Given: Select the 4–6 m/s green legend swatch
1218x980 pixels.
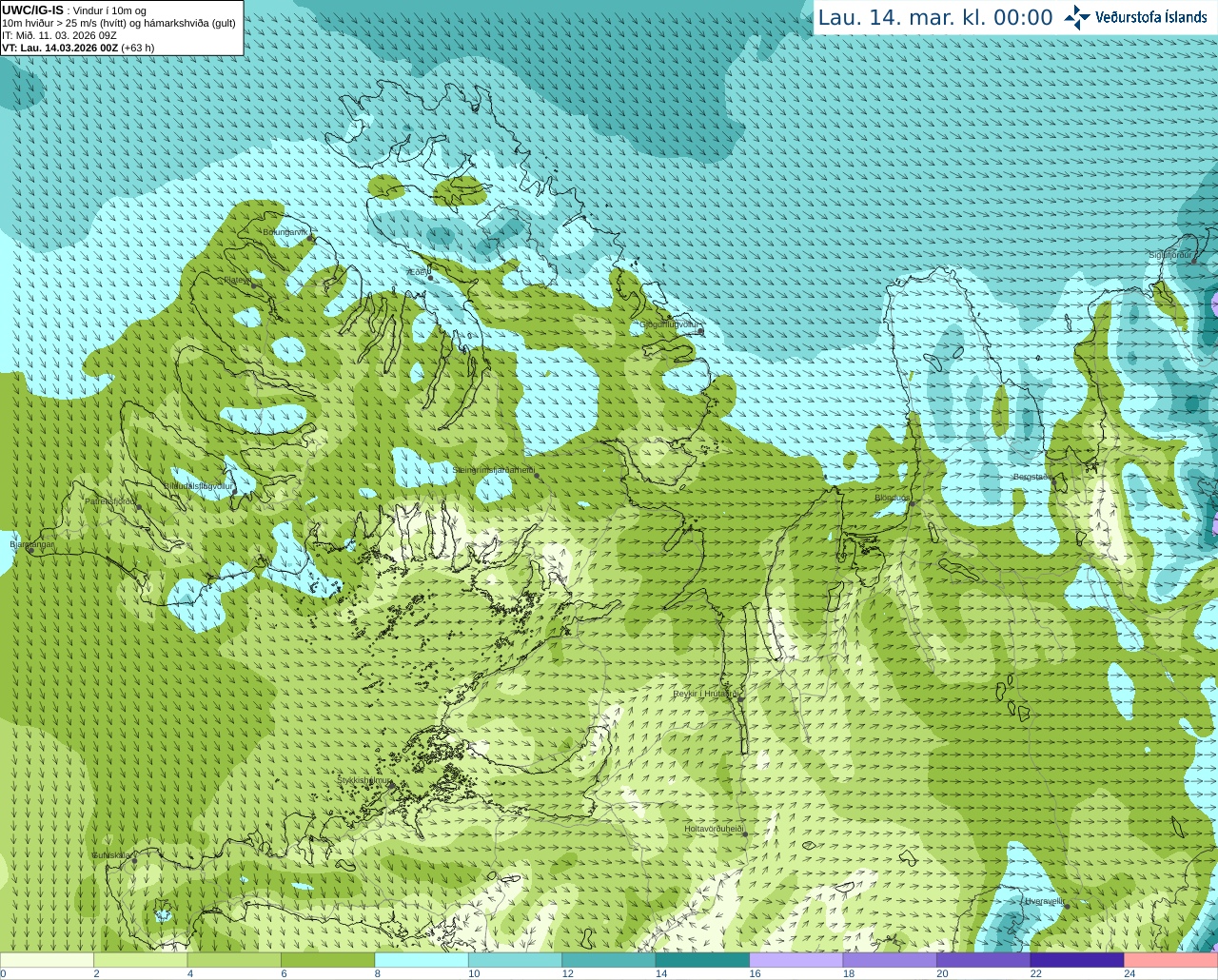Looking at the screenshot, I should click(234, 960).
